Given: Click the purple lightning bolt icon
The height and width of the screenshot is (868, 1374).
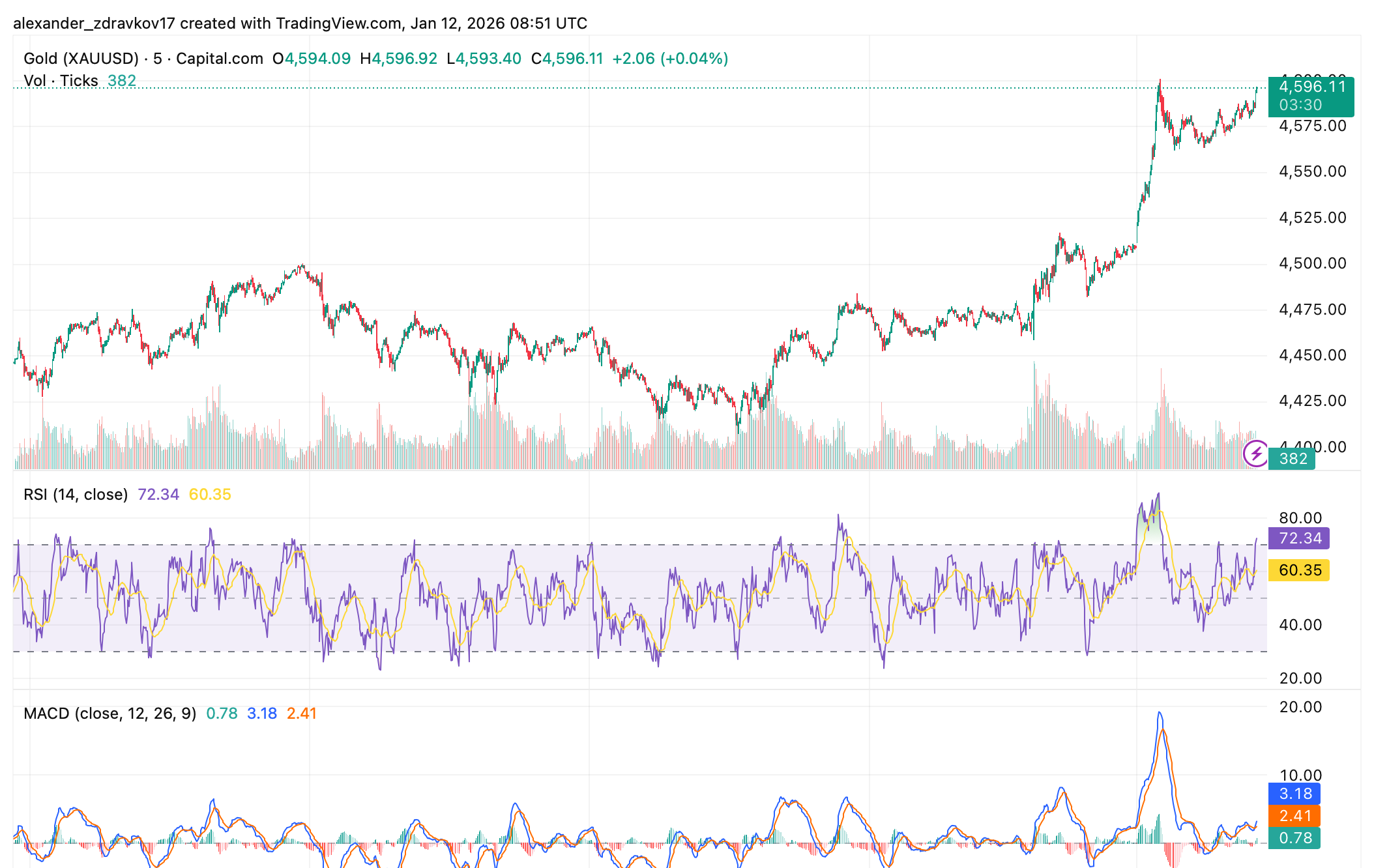Looking at the screenshot, I should (1255, 454).
